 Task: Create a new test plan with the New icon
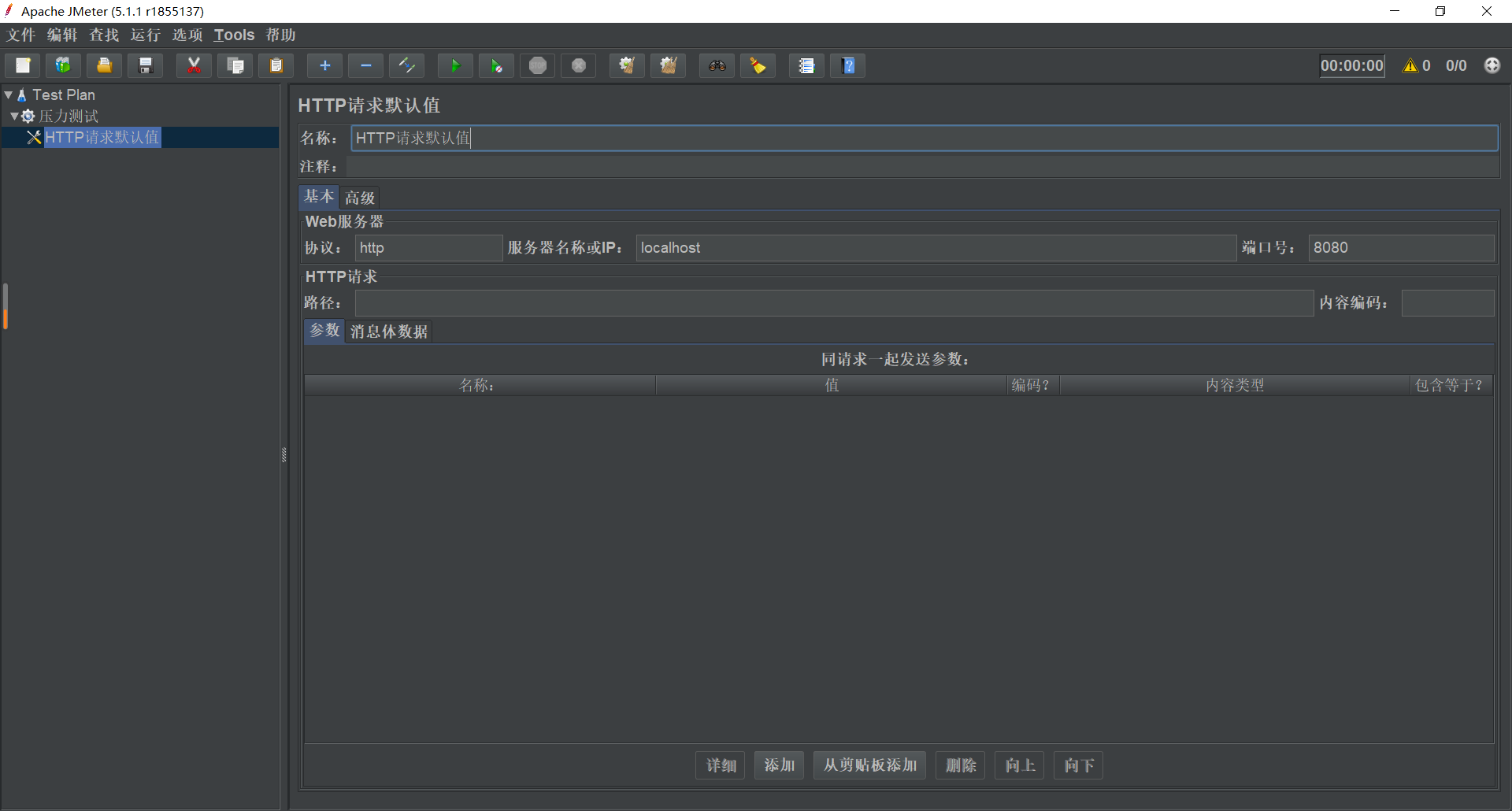click(23, 65)
